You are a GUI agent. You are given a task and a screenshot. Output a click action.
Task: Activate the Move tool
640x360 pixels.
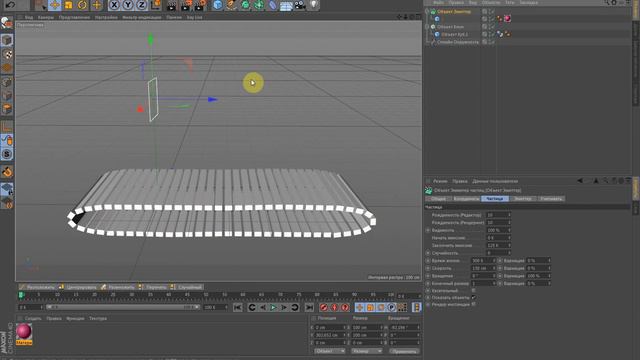[x=54, y=5]
